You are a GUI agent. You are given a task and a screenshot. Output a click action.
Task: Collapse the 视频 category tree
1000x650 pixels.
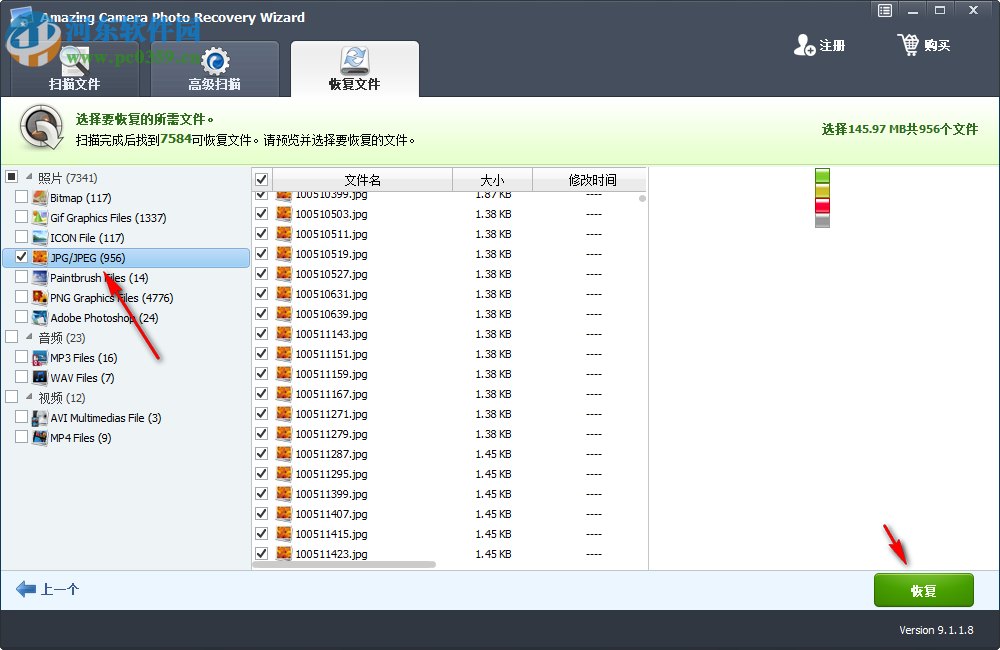tap(28, 397)
